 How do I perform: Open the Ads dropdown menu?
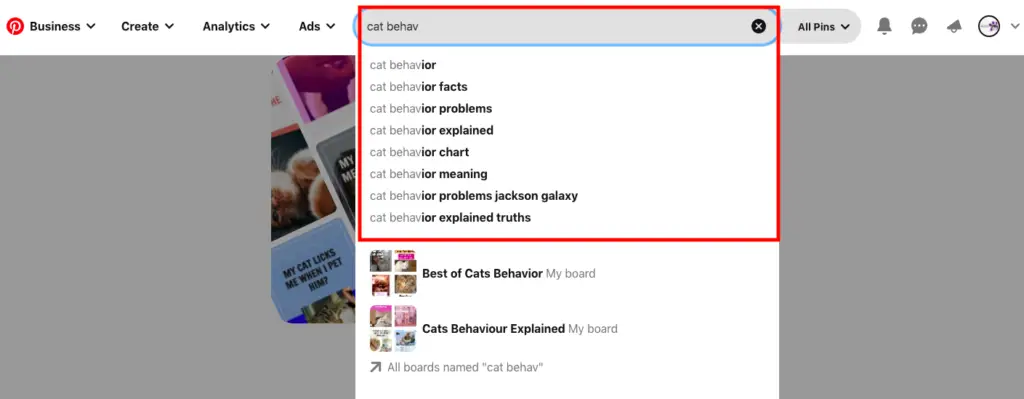pyautogui.click(x=317, y=26)
